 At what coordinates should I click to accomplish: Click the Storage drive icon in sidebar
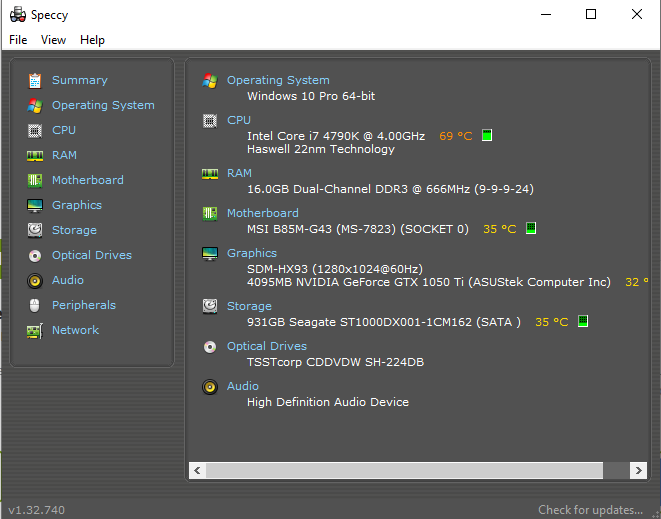click(x=35, y=230)
